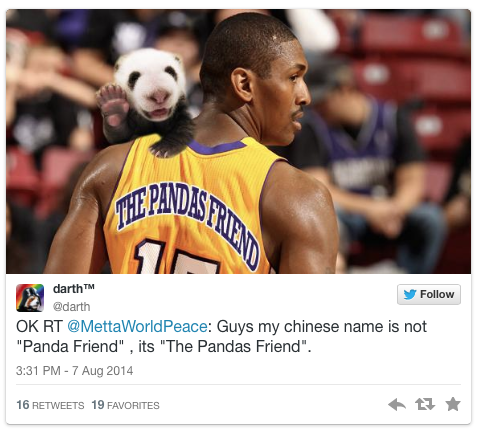Click the Twitter bird on Follow button
The width and height of the screenshot is (480, 433).
coord(410,295)
